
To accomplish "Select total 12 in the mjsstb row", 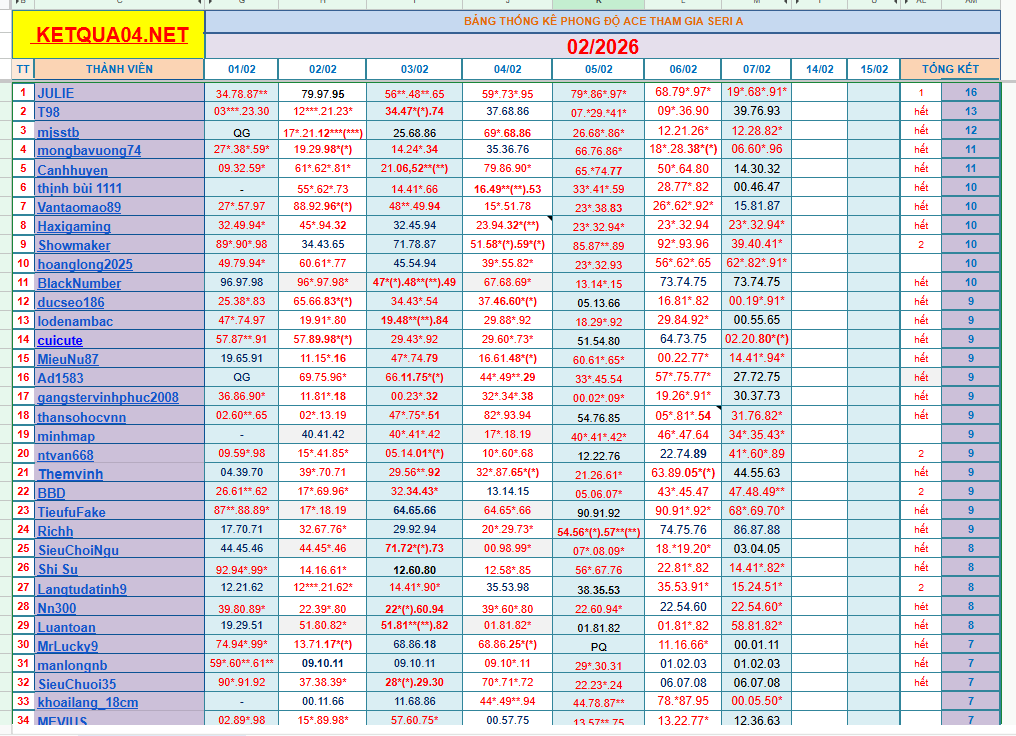I will click(970, 130).
